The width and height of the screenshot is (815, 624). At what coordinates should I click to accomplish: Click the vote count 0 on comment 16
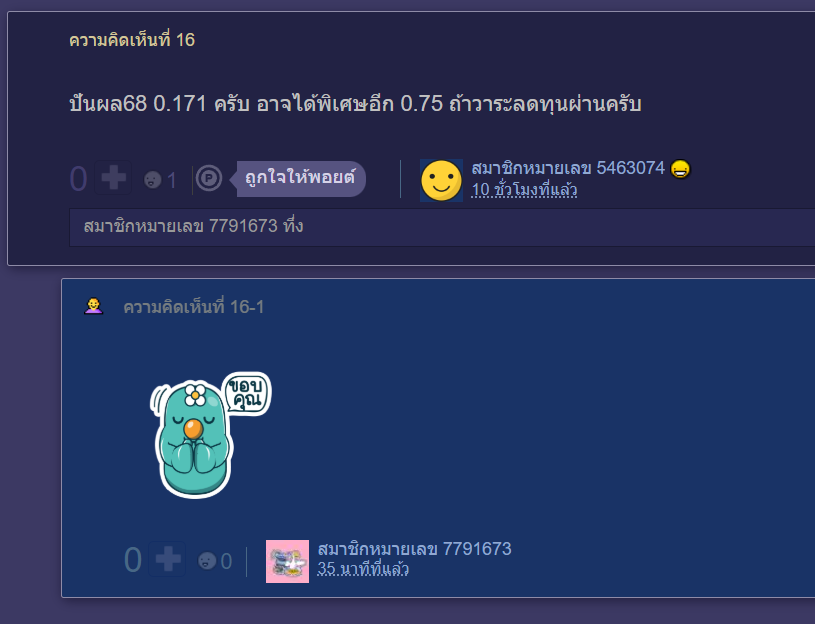click(x=78, y=179)
